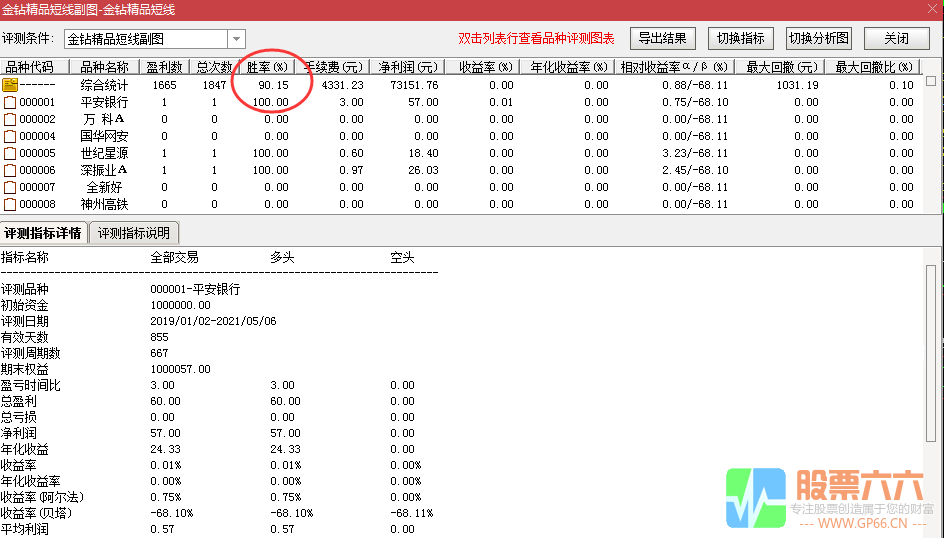Open the 评测条件 dropdown arrow
This screenshot has height=538, width=944.
pyautogui.click(x=237, y=39)
